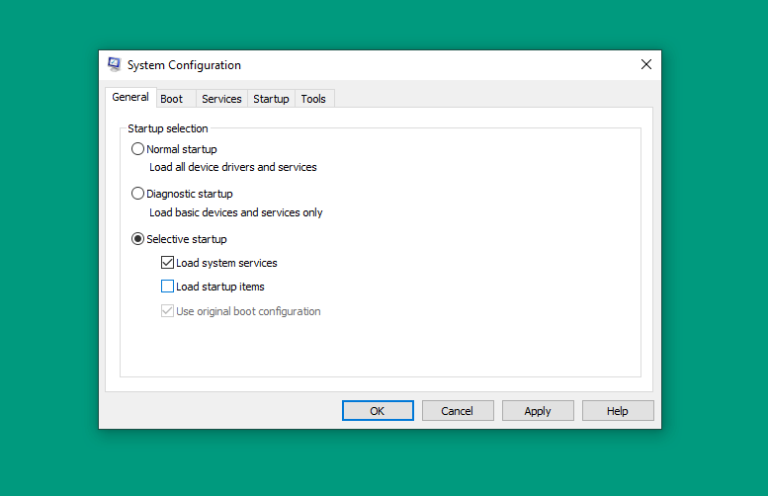Image resolution: width=768 pixels, height=496 pixels.
Task: Confirm with the OK button
Action: (x=378, y=411)
